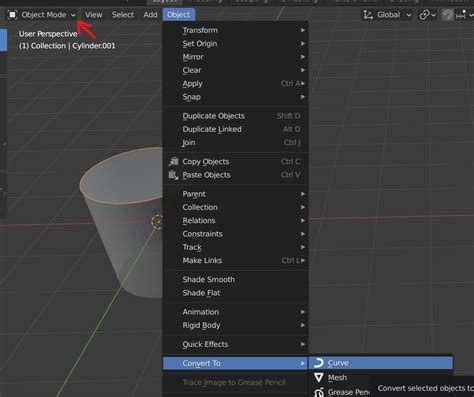The height and width of the screenshot is (397, 474).
Task: Click the transform orientation axes icon
Action: (x=368, y=15)
